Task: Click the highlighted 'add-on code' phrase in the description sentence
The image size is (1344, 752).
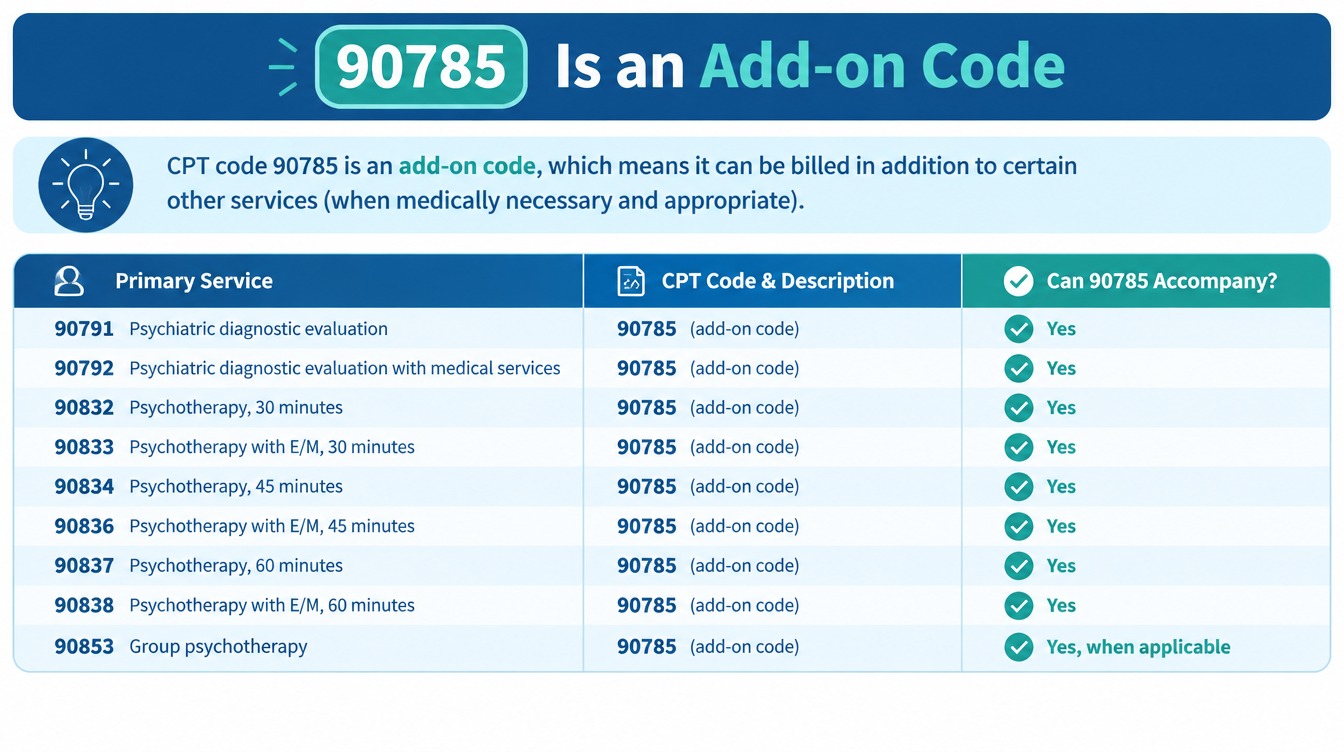Action: [x=467, y=165]
